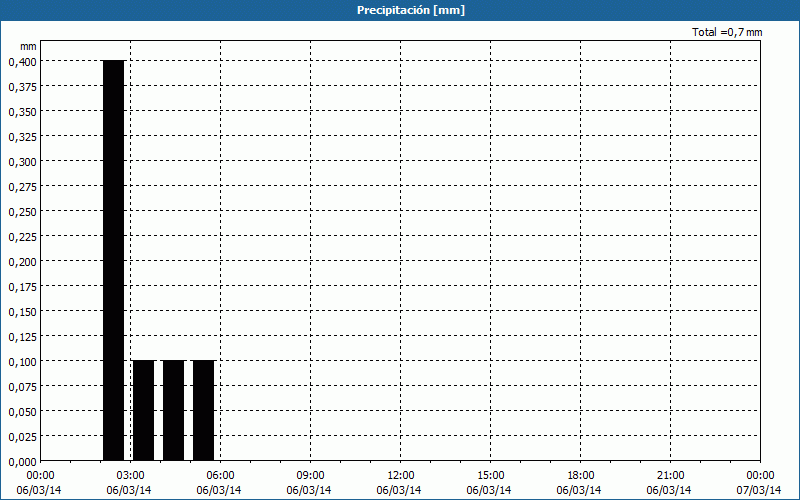This screenshot has height=500, width=800.
Task: Click the 0,125 y-axis label
Action: (x=22, y=337)
